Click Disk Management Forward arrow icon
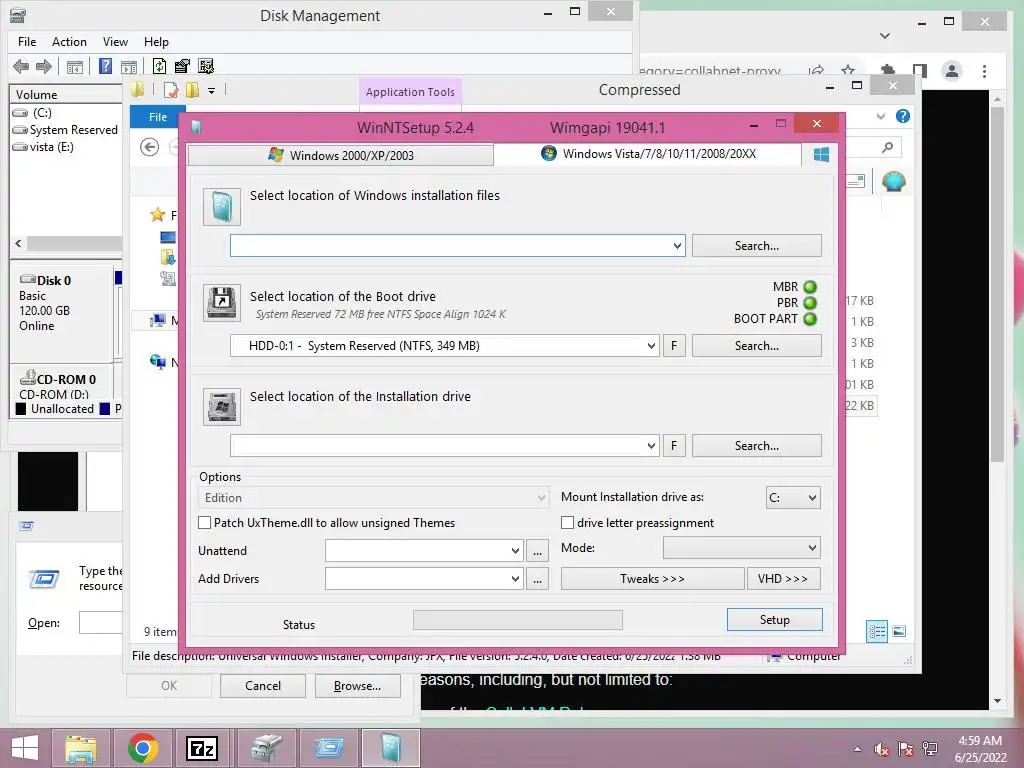This screenshot has width=1024, height=768. pos(44,66)
